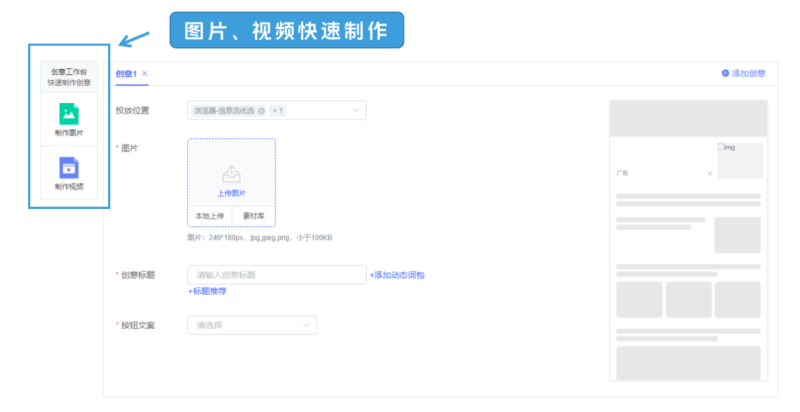
Task: Open the 素材库 material library
Action: pos(253,215)
